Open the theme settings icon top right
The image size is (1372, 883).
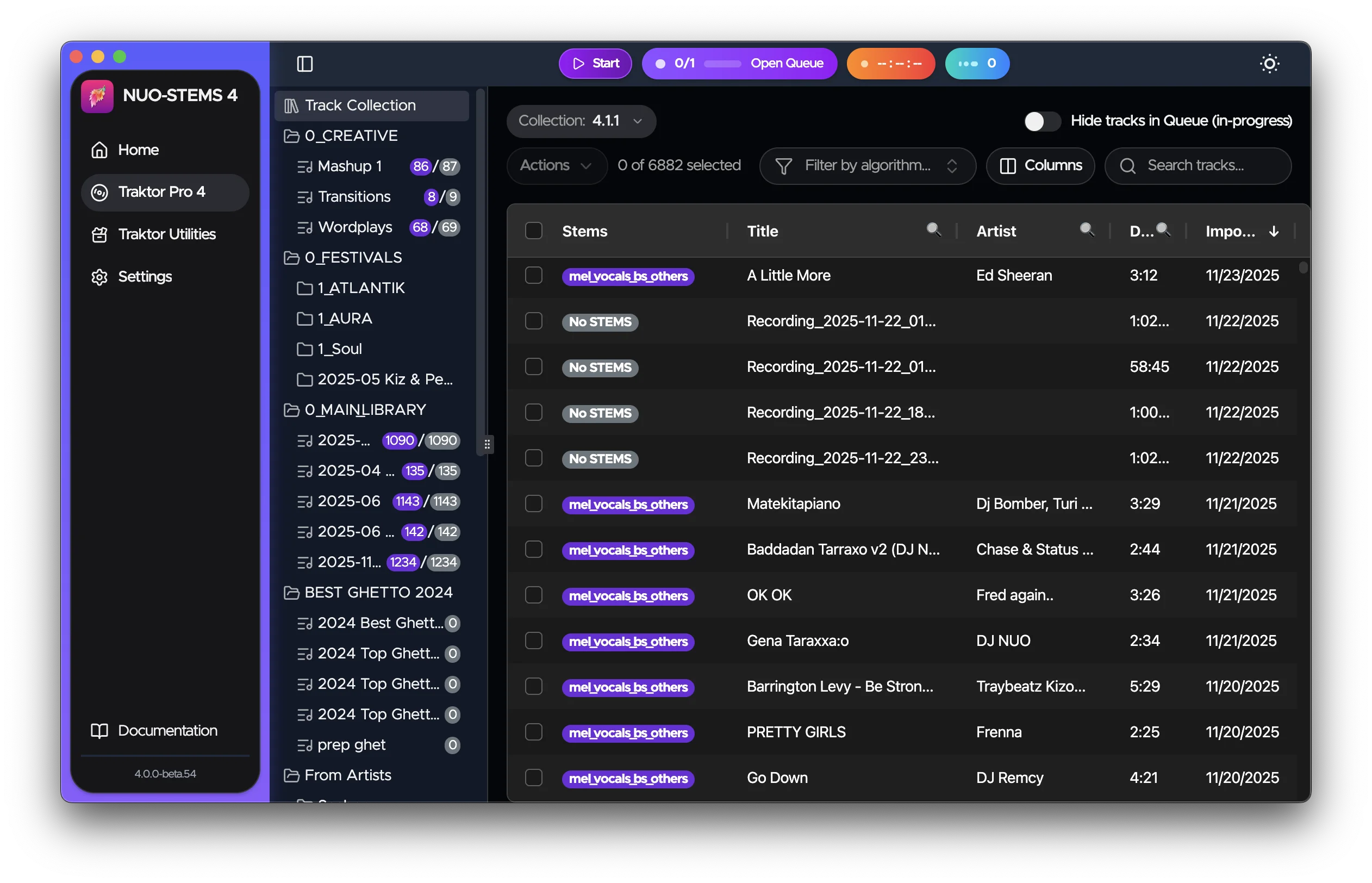click(1270, 64)
